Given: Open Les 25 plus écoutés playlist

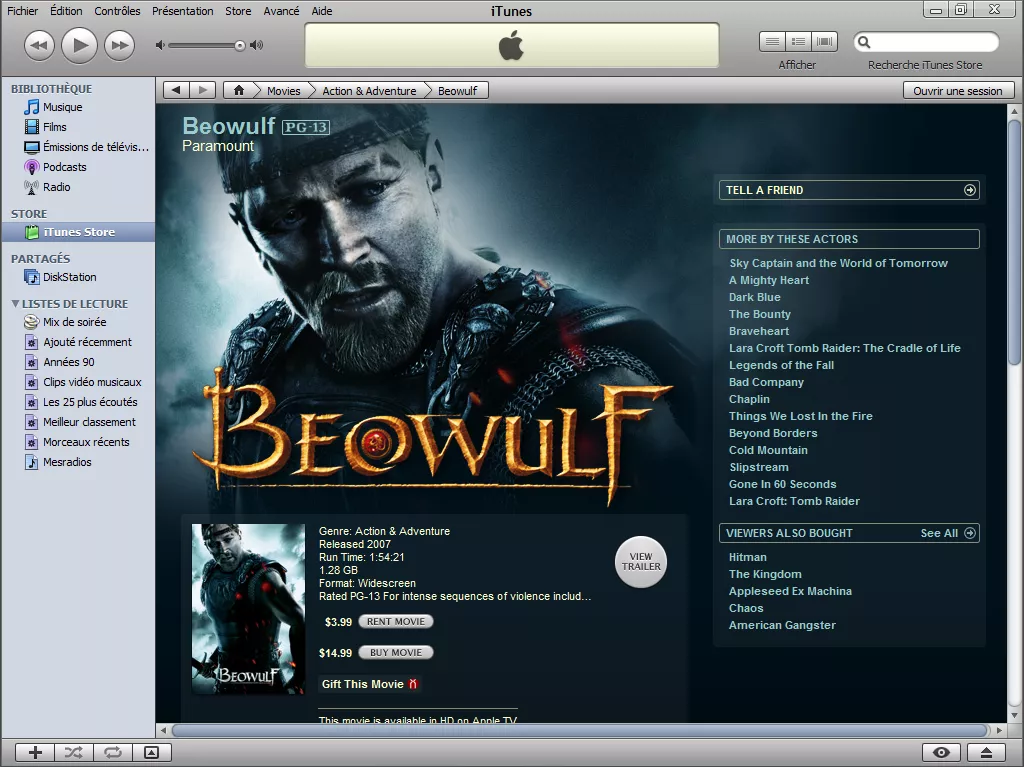Looking at the screenshot, I should click(78, 402).
